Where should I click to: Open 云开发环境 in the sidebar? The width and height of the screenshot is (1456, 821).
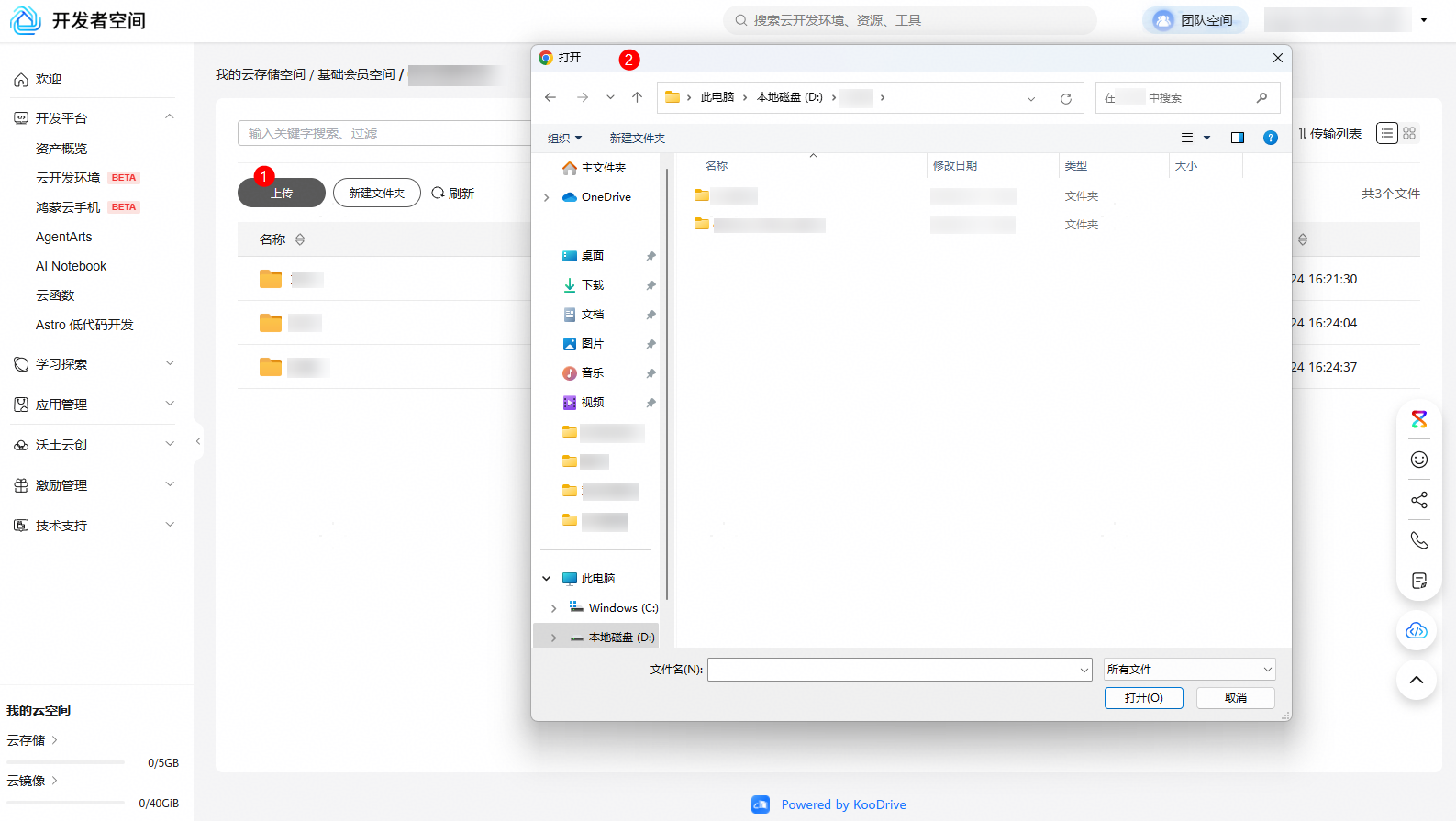point(68,178)
